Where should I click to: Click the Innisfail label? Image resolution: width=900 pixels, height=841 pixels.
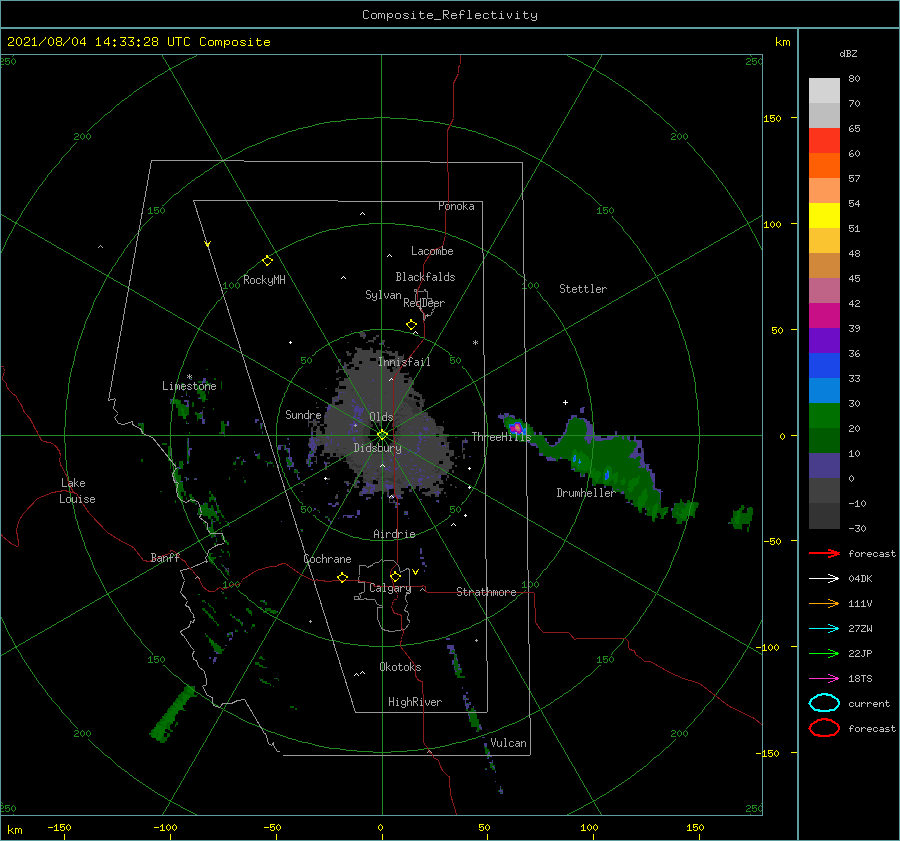pyautogui.click(x=404, y=362)
